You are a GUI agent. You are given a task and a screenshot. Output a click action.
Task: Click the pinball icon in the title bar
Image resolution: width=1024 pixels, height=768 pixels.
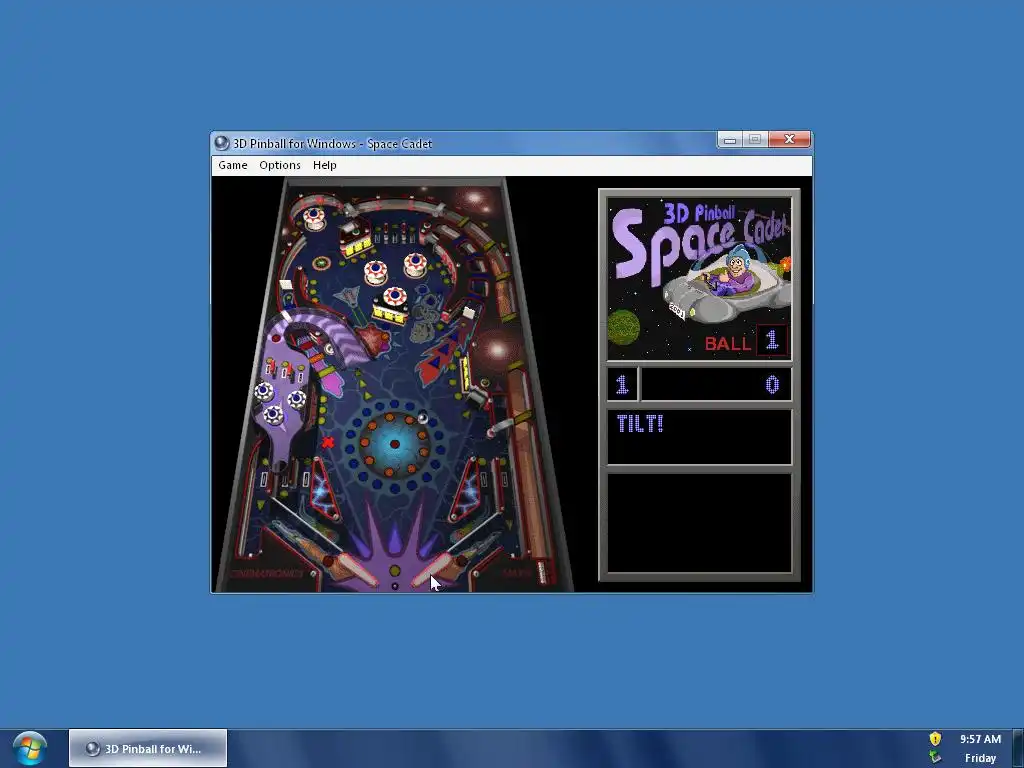(x=222, y=143)
